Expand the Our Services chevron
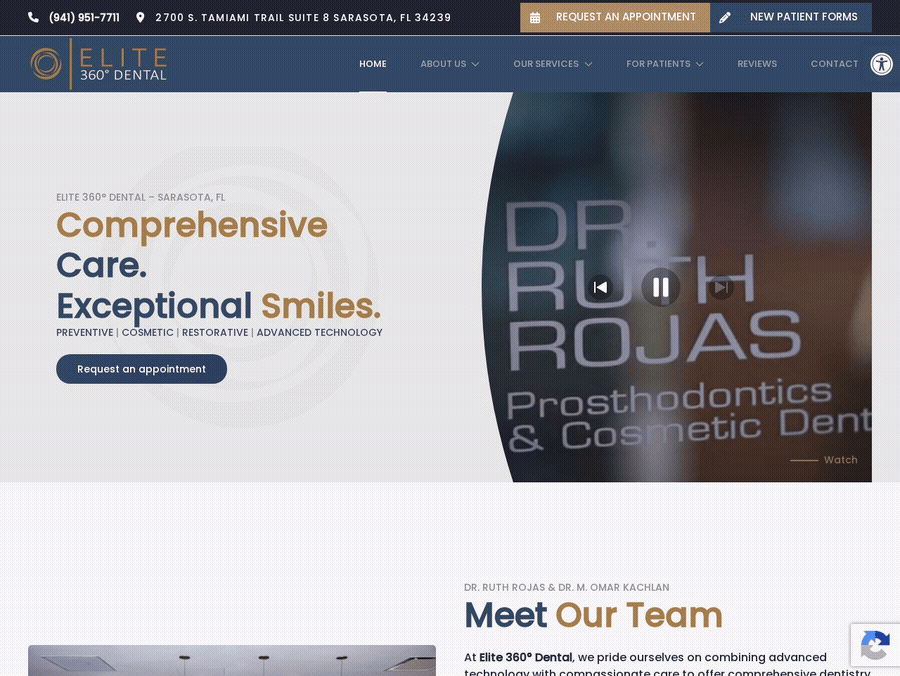This screenshot has width=900, height=676. [x=588, y=64]
